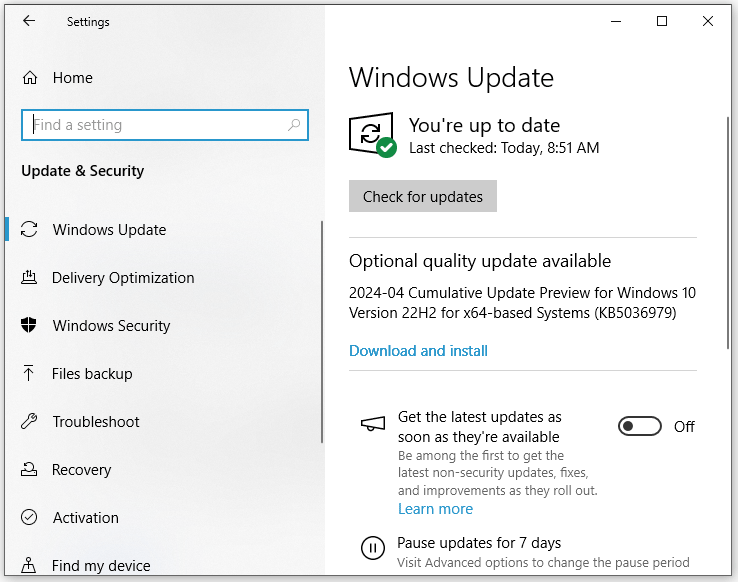Click the magnifier icon in search box
738x582 pixels.
coord(294,125)
